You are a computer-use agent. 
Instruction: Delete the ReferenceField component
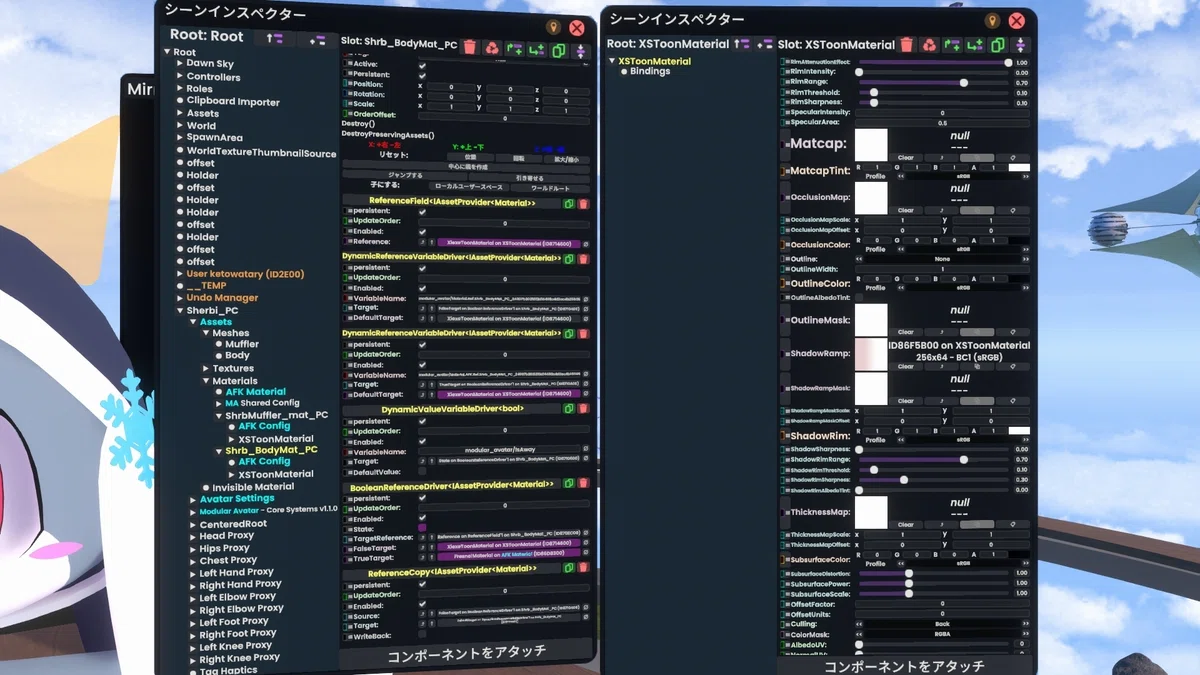(584, 203)
